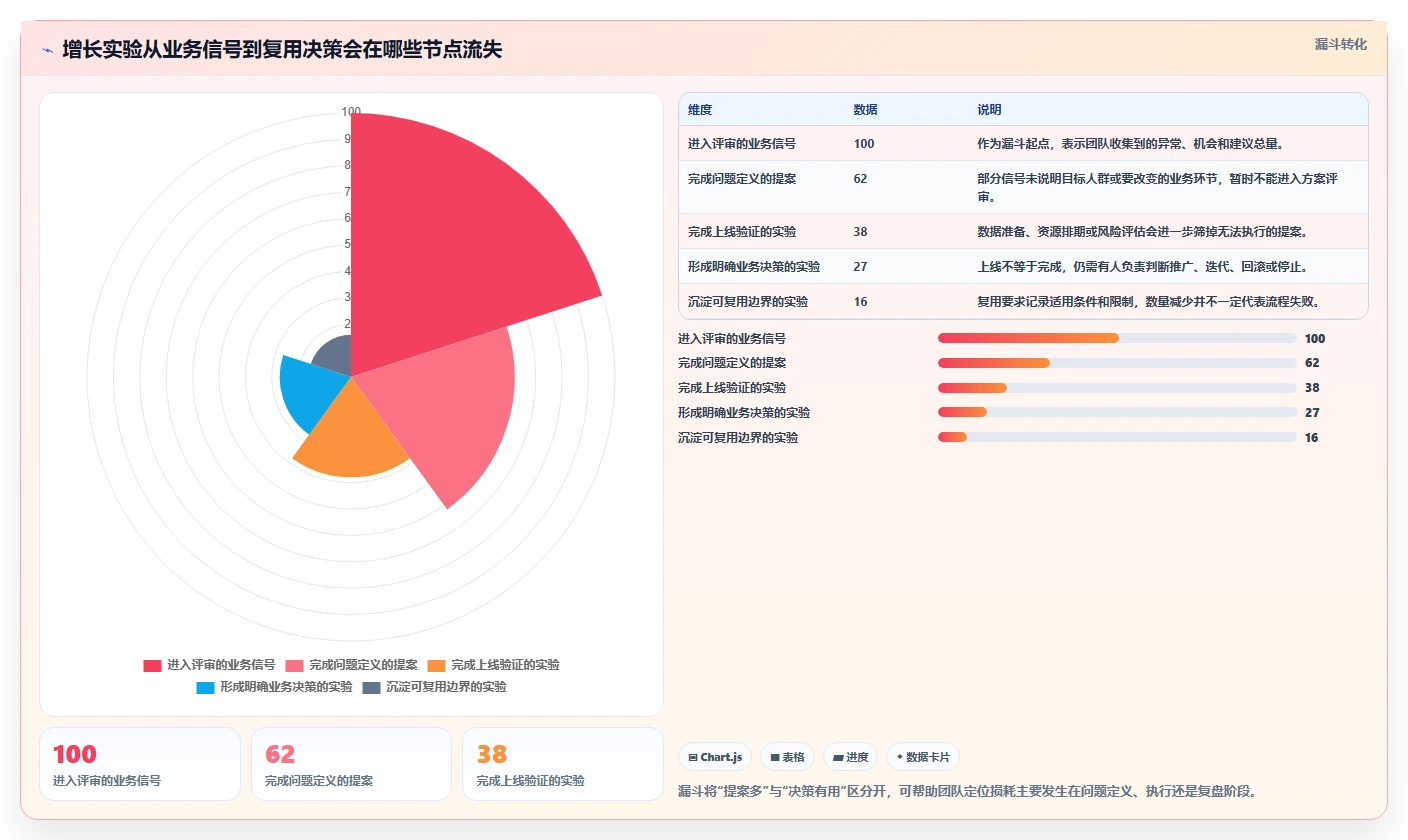Select table cell 形成明确业务决策的实验

click(754, 267)
